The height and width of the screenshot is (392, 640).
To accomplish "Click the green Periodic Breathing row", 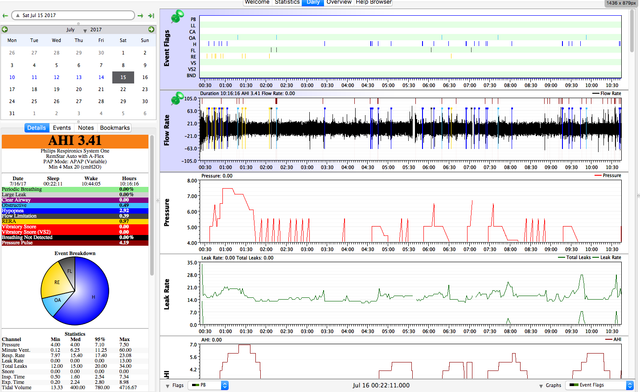I will 75,189.
